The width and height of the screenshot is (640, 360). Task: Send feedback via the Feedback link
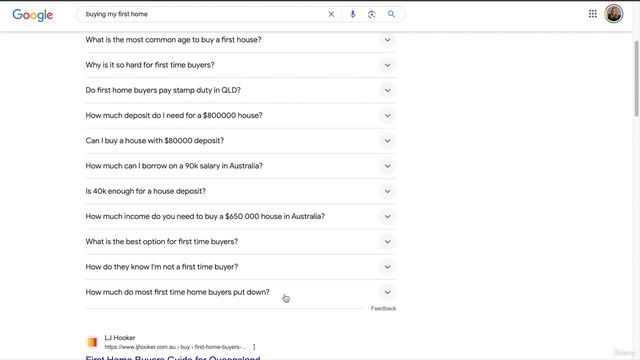383,309
